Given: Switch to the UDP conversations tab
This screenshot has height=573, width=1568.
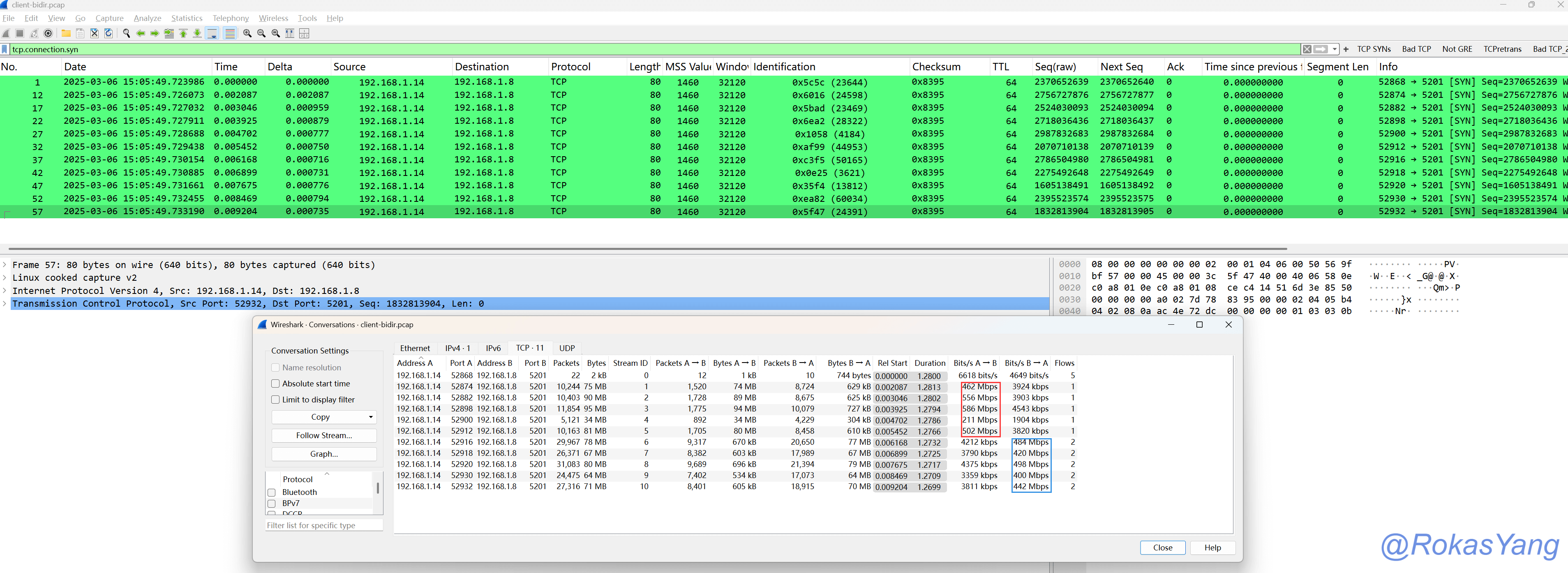Looking at the screenshot, I should pos(567,348).
